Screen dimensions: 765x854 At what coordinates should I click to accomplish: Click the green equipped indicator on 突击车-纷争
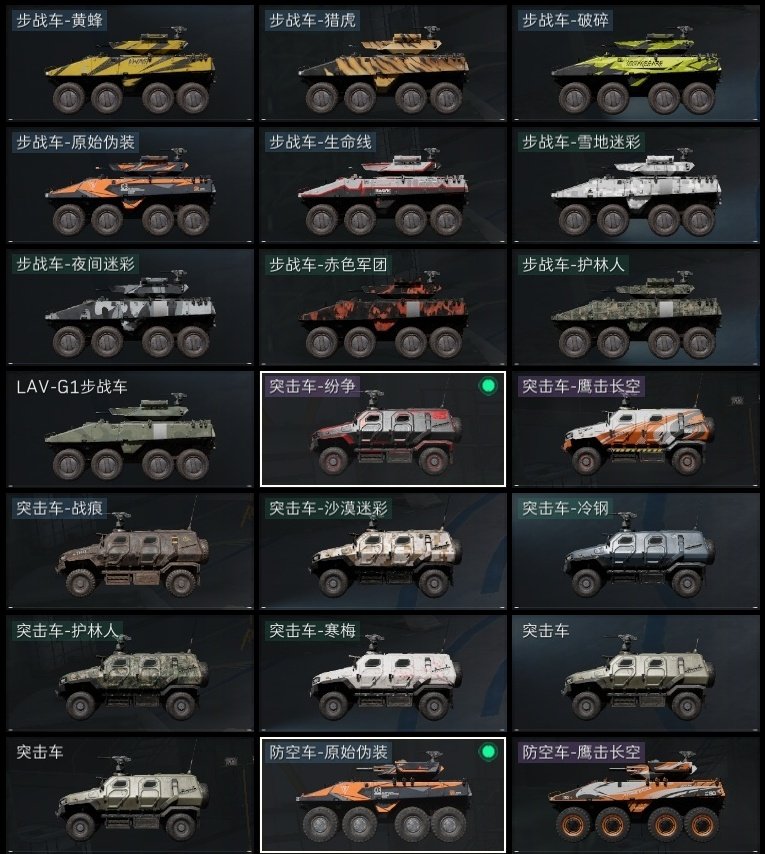[488, 386]
